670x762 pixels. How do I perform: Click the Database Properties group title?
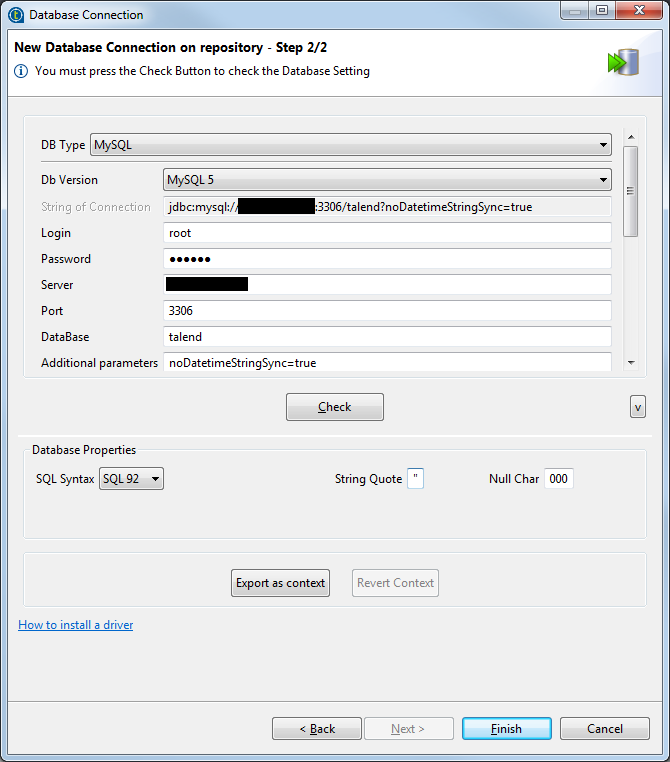(x=84, y=450)
